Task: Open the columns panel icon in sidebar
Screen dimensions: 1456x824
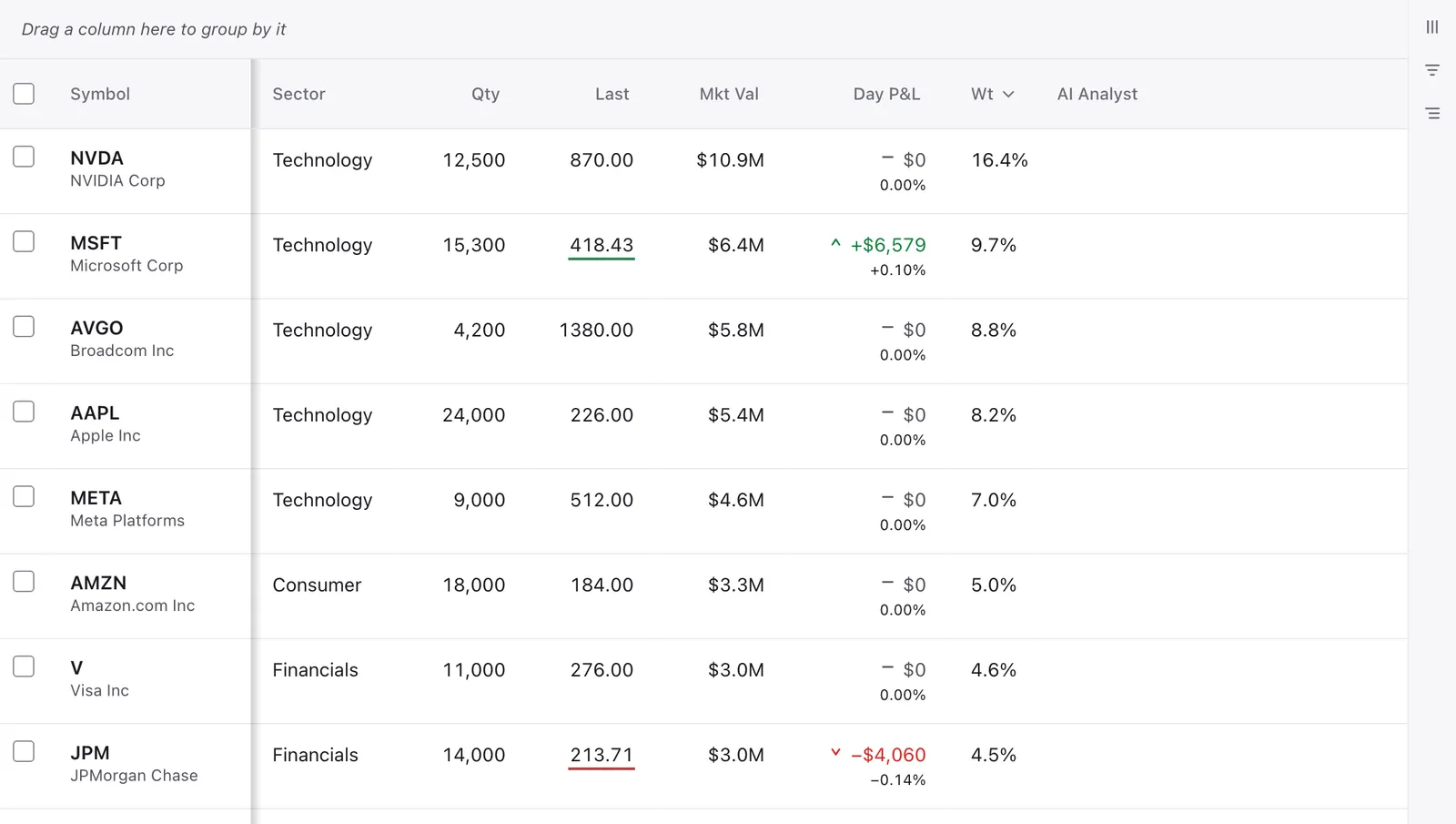Action: point(1432,27)
